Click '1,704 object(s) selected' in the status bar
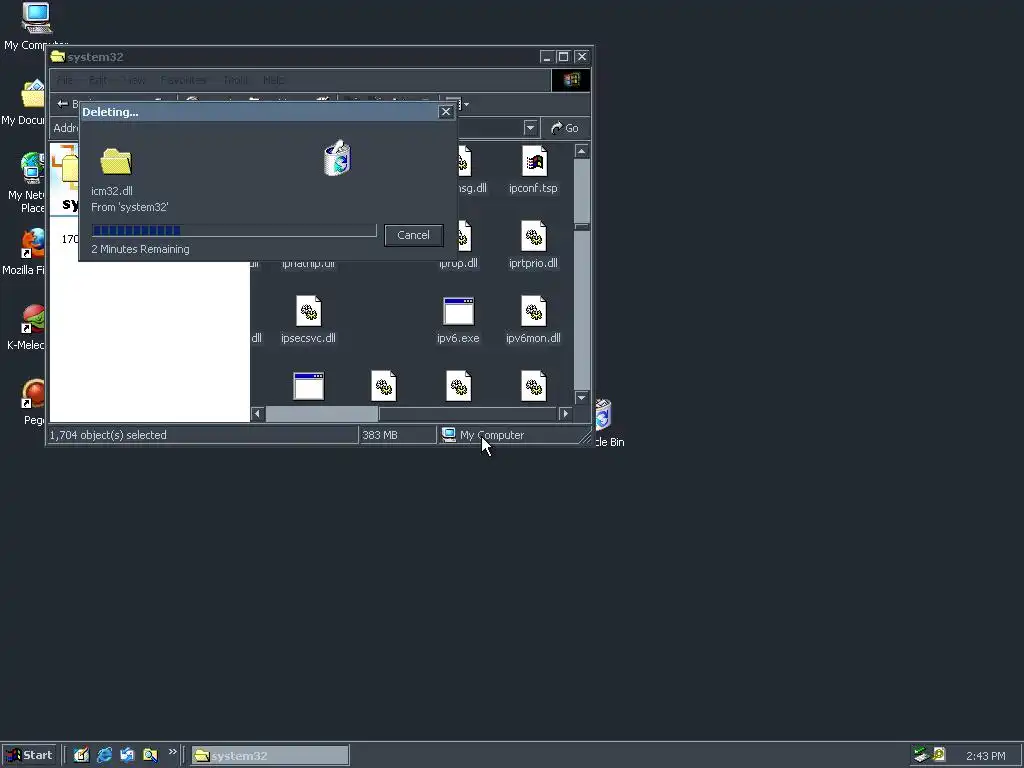This screenshot has width=1024, height=768. pos(108,435)
